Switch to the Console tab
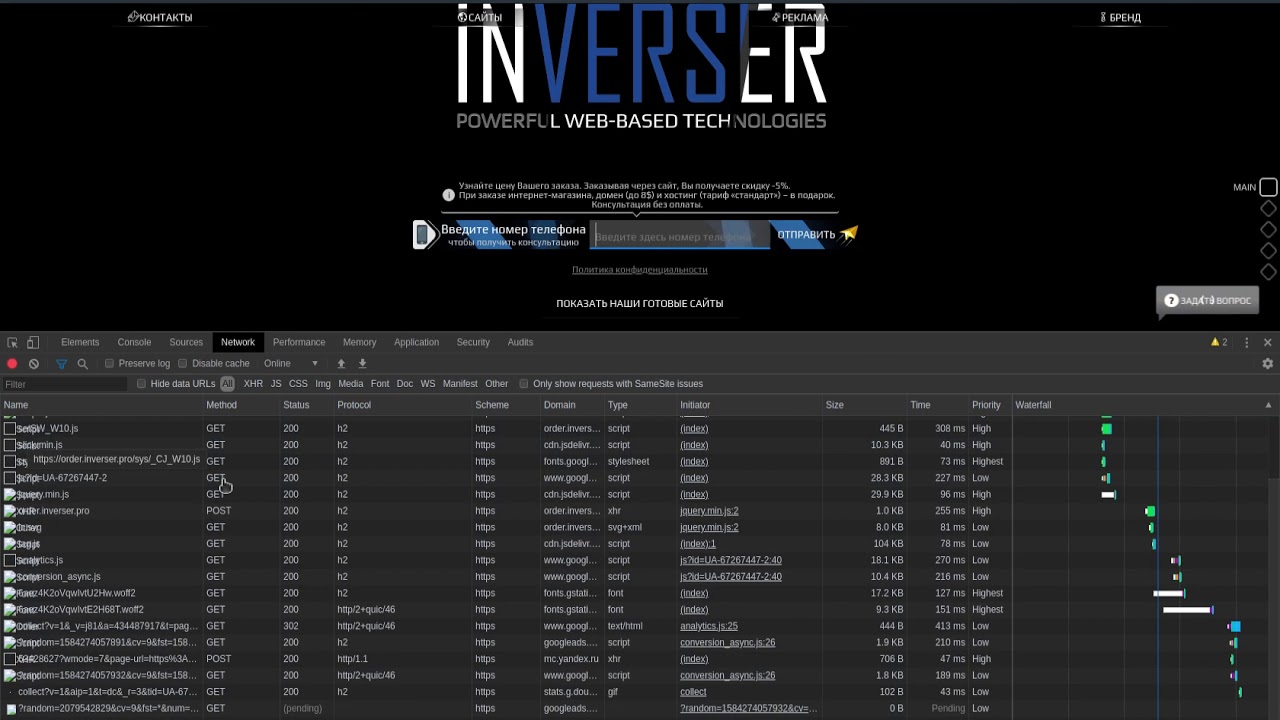Screen dimensions: 1280x720 click(x=134, y=342)
